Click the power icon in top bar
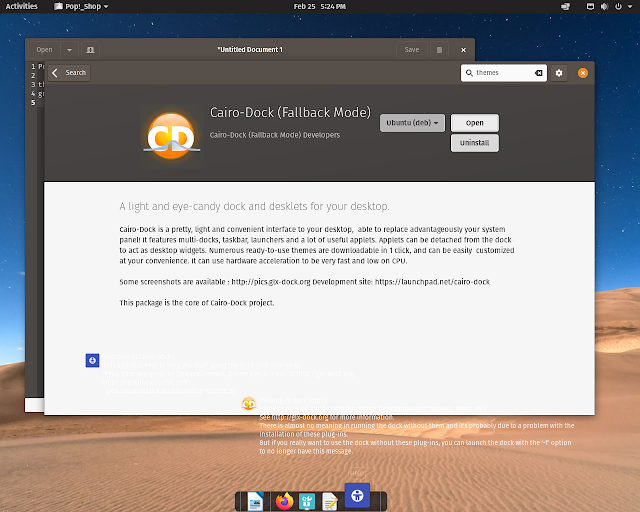This screenshot has width=640, height=512. [x=618, y=6]
